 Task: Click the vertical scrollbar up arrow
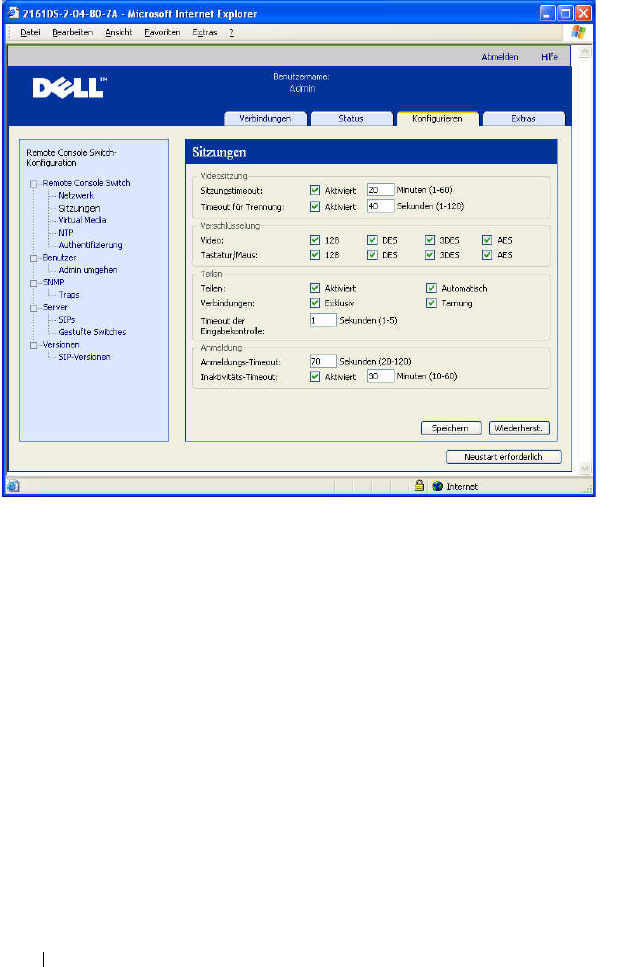(x=585, y=52)
